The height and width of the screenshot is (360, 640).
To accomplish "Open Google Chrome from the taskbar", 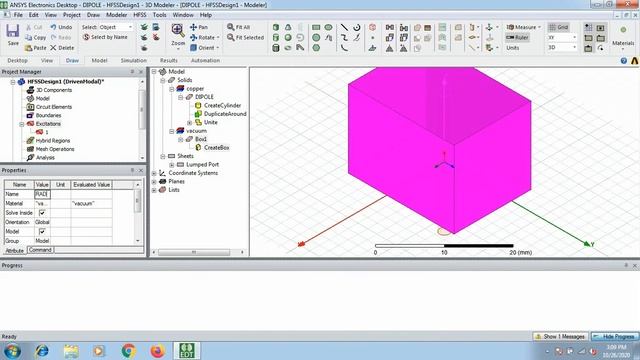I will pos(128,351).
